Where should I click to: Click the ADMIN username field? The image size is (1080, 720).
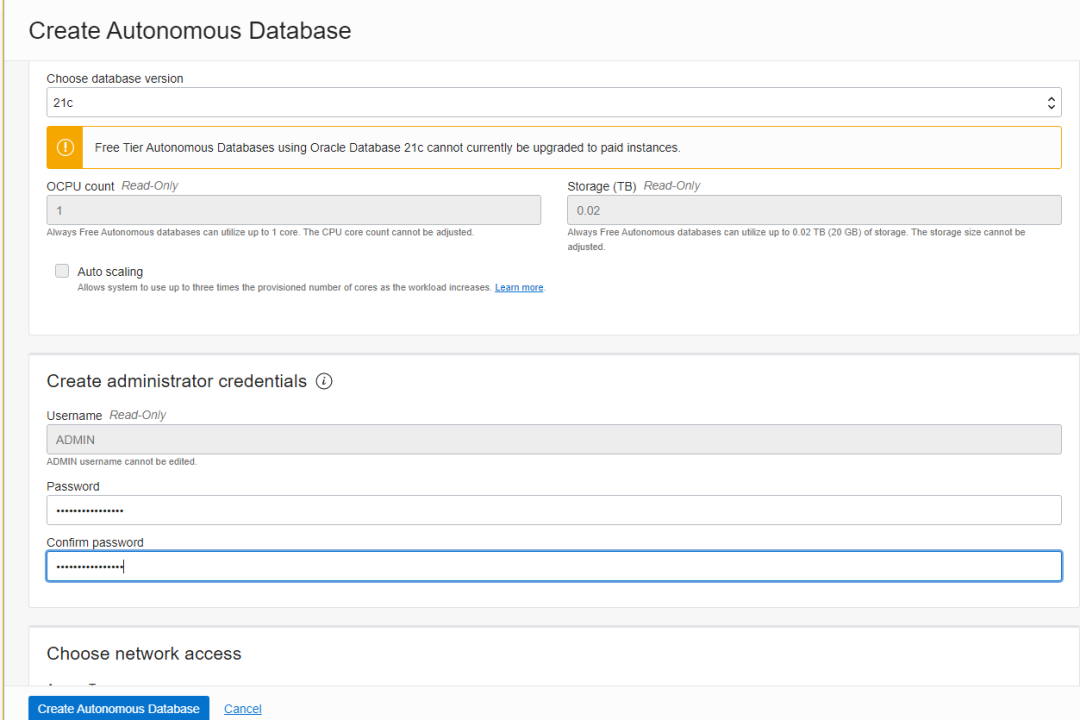click(554, 440)
